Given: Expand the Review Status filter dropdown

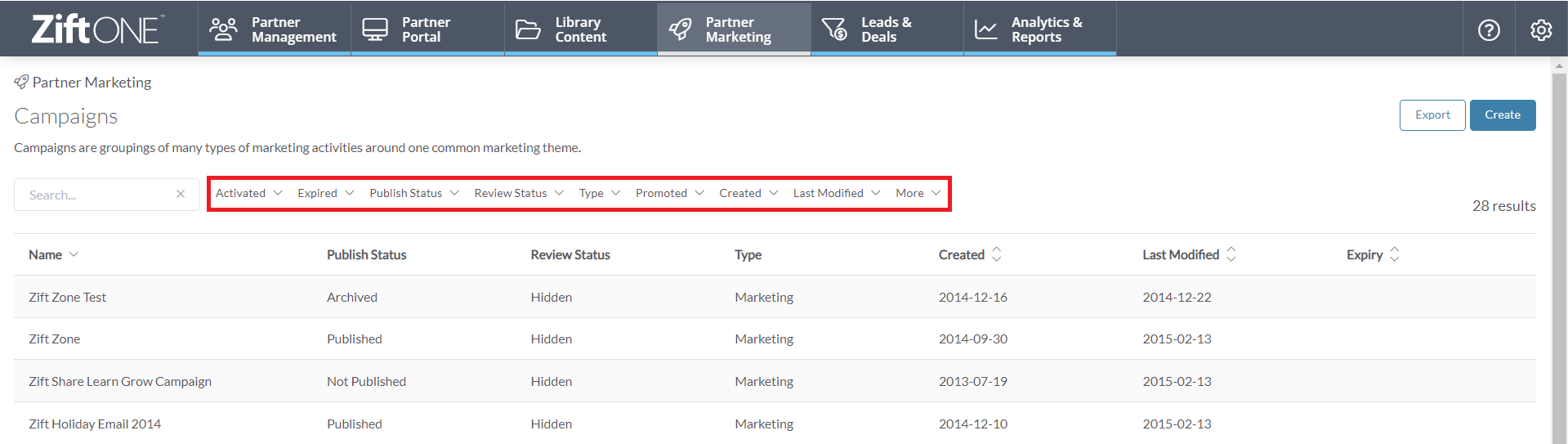Looking at the screenshot, I should click(x=519, y=193).
